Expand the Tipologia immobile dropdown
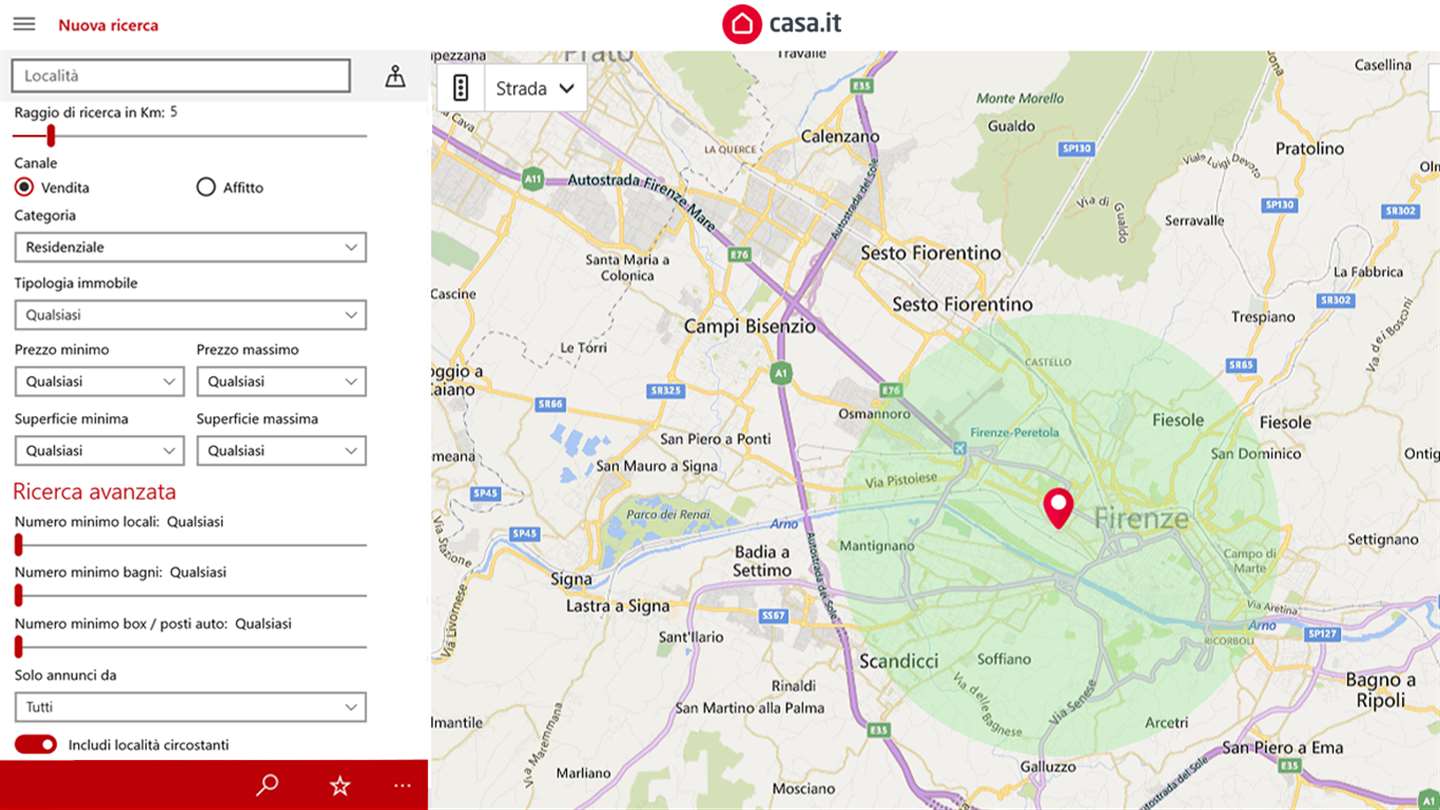This screenshot has height=810, width=1440. pyautogui.click(x=190, y=315)
